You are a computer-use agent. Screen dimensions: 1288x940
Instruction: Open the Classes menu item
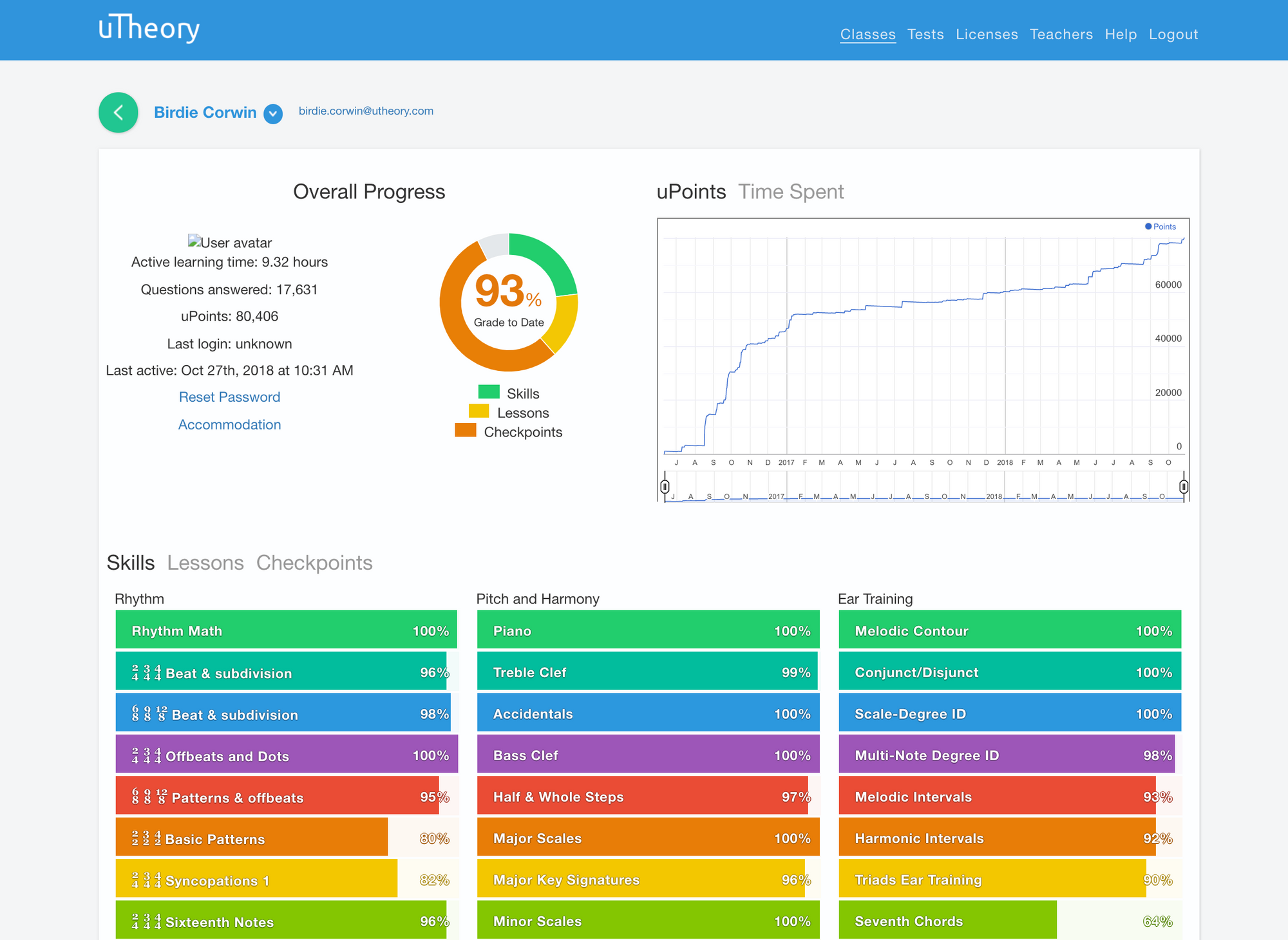click(x=868, y=34)
